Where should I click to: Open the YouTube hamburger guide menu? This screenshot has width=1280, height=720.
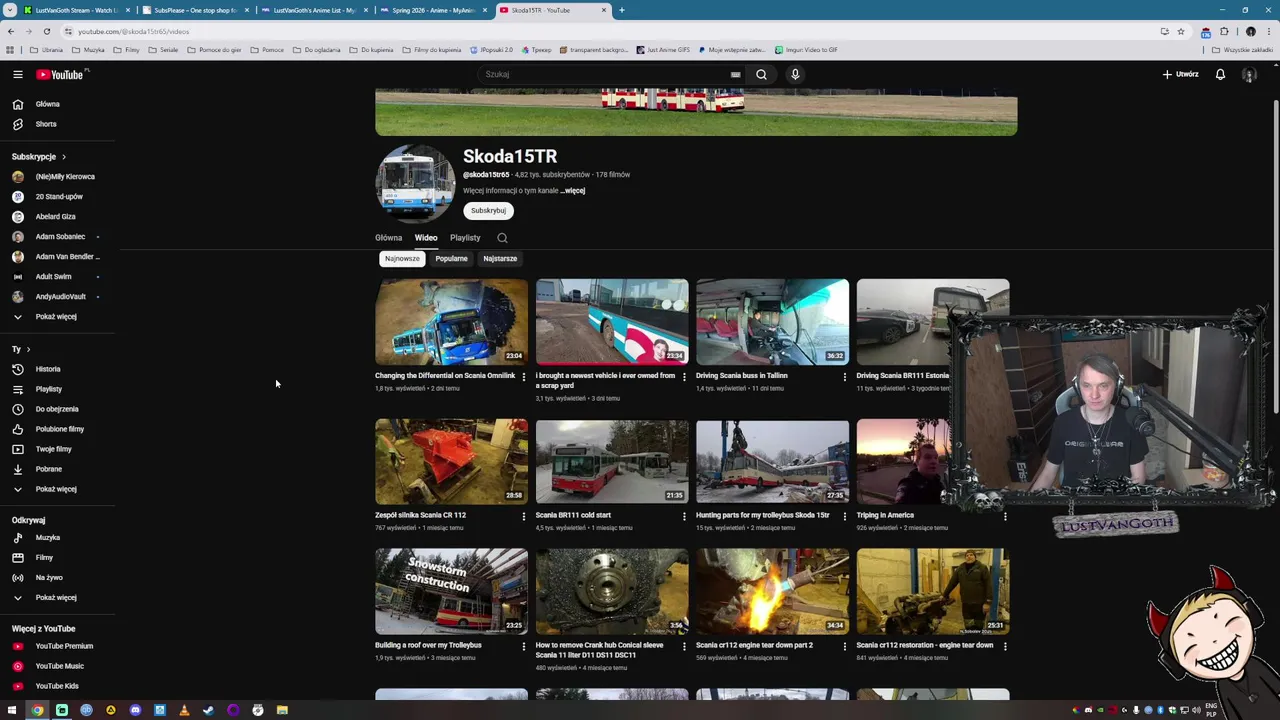pyautogui.click(x=18, y=74)
